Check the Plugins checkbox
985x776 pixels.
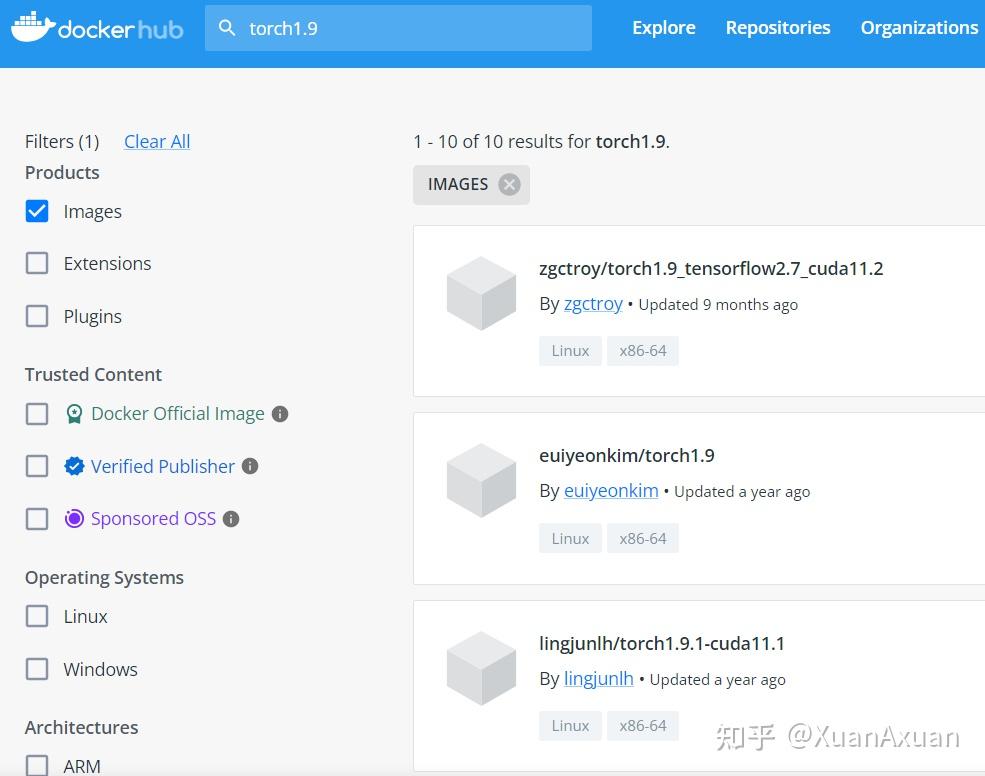coord(37,316)
